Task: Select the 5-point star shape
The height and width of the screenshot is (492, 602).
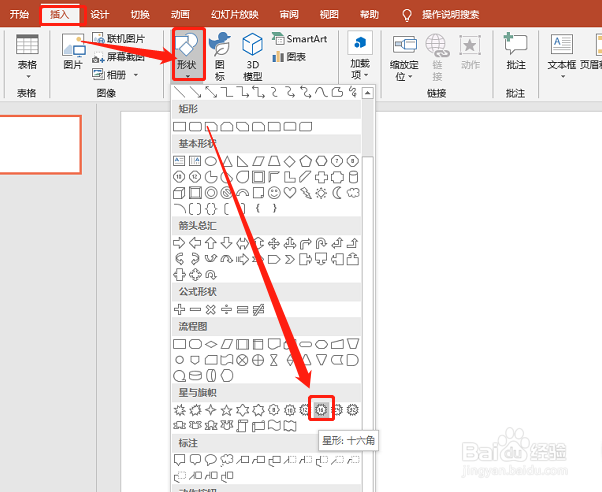Action: 227,410
